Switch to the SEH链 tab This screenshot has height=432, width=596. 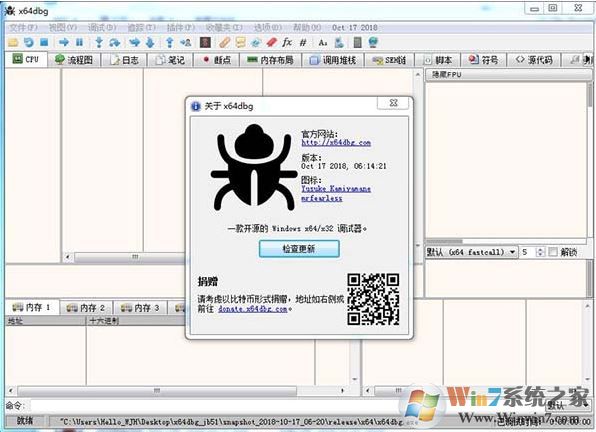389,60
